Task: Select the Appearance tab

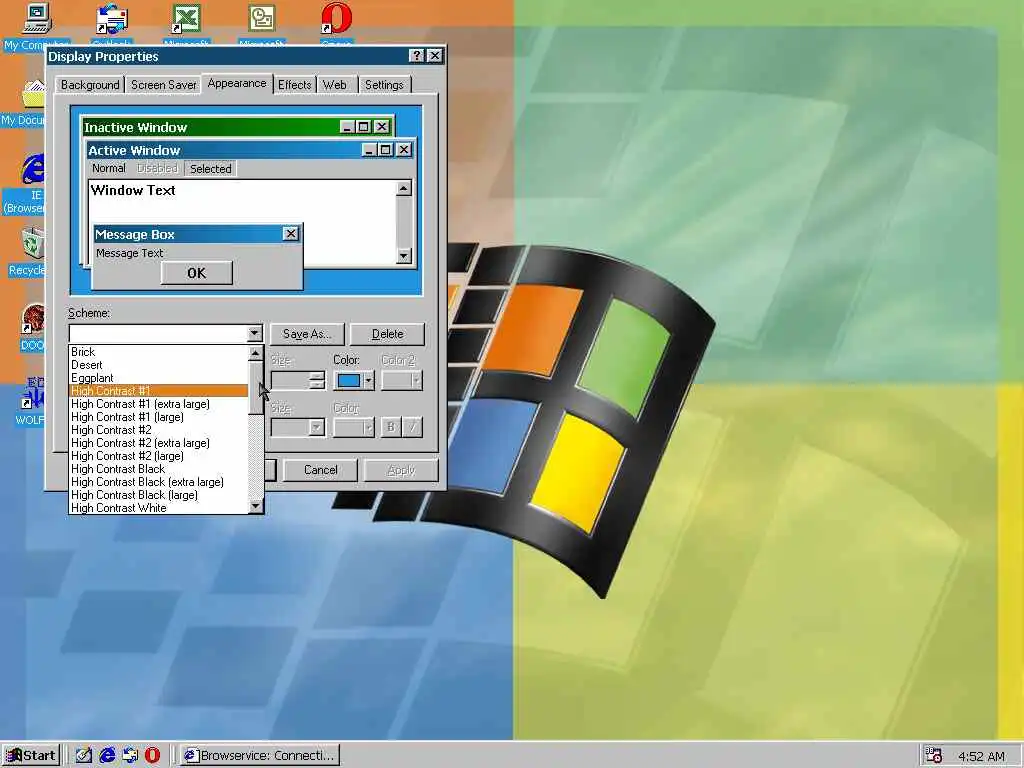Action: [x=237, y=84]
